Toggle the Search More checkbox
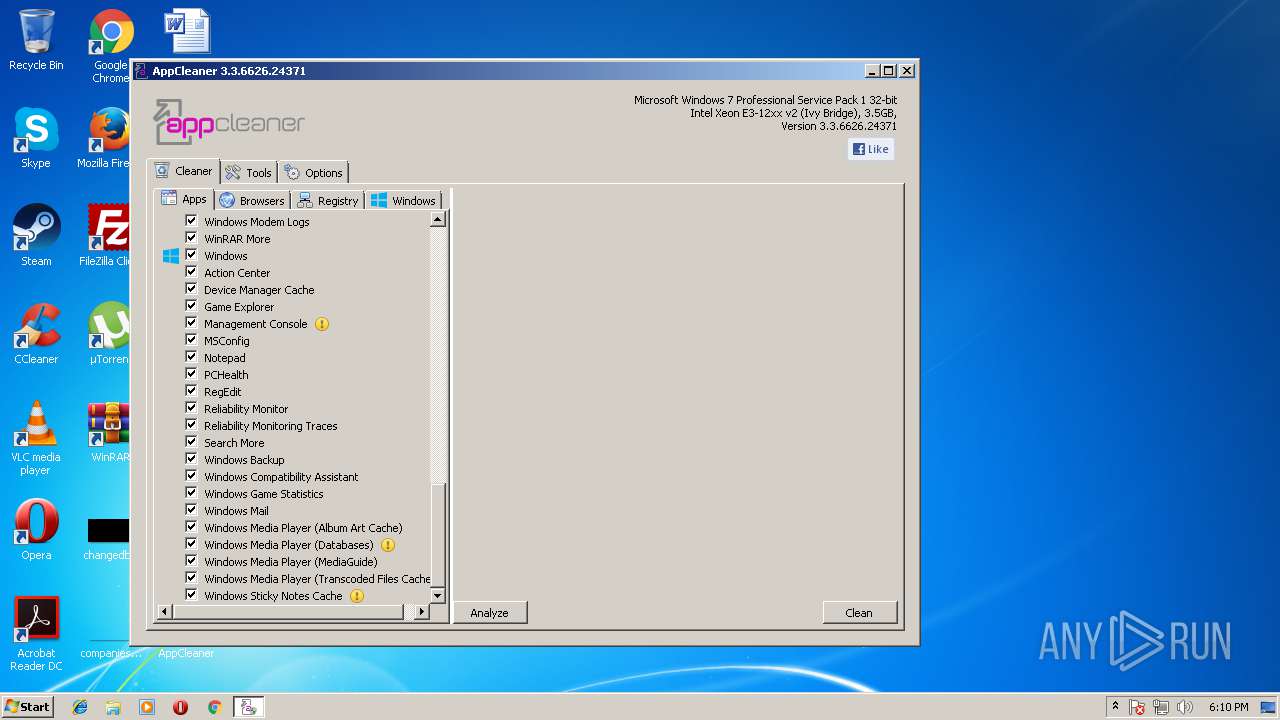This screenshot has height=720, width=1280. tap(191, 442)
